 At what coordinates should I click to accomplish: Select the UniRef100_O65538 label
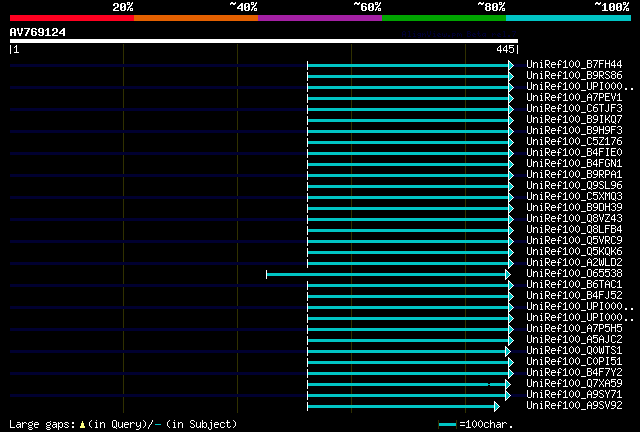(x=574, y=274)
